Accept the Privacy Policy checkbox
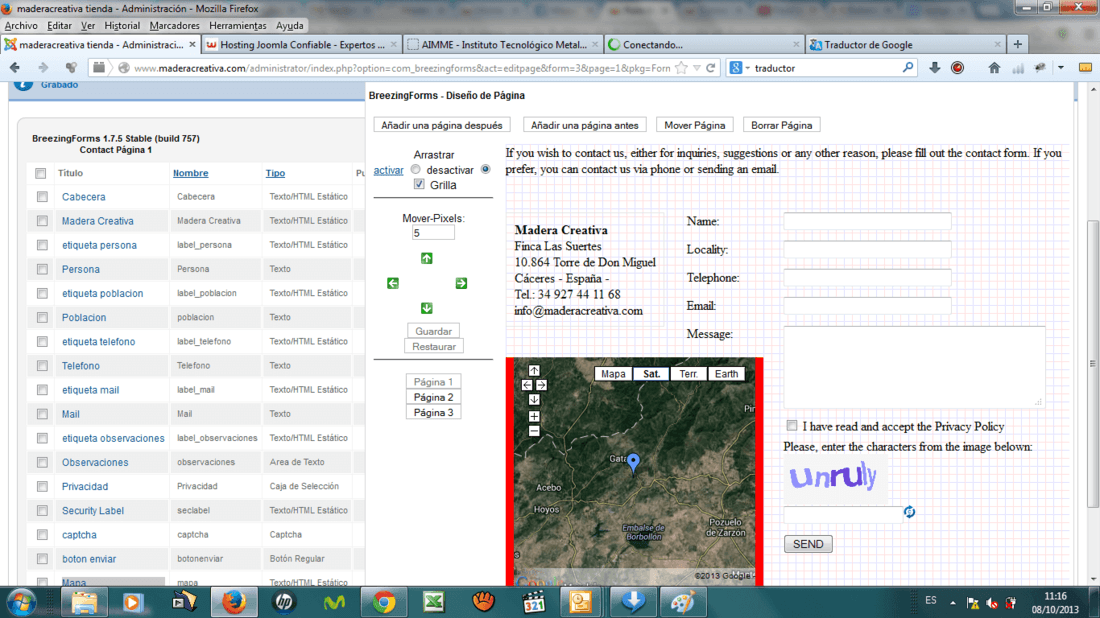This screenshot has width=1100, height=618. tap(792, 426)
